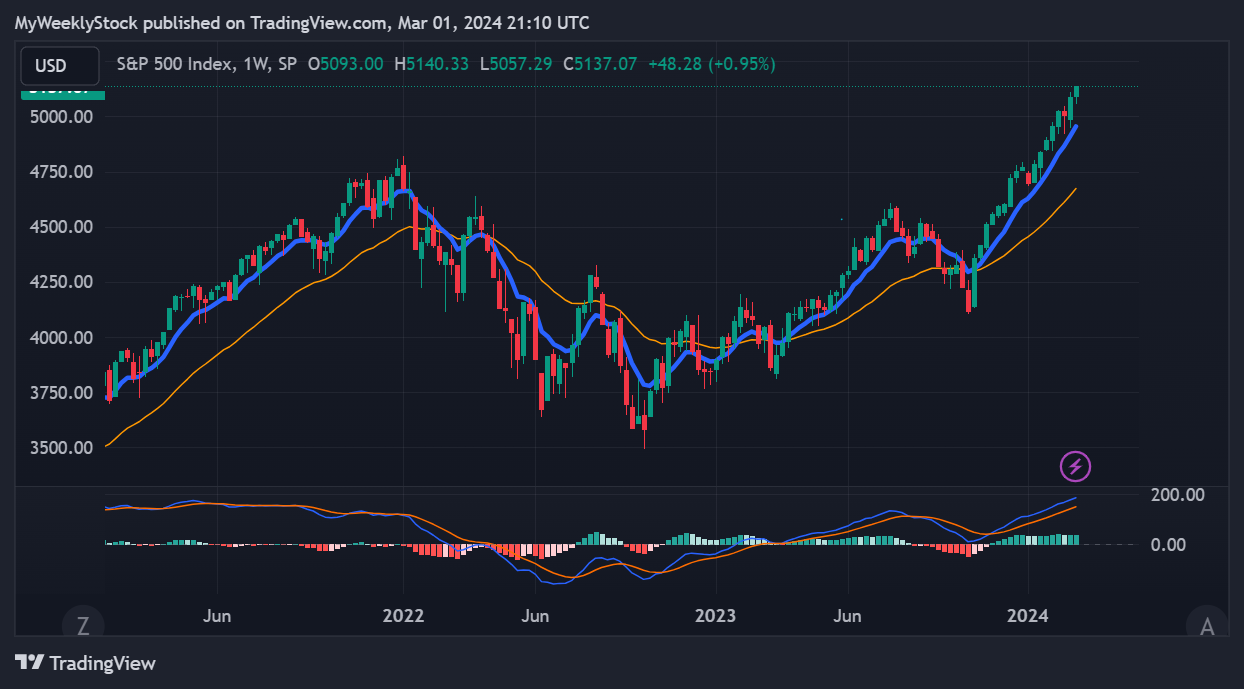Click the Z timezone button
The width and height of the screenshot is (1244, 689).
(83, 626)
